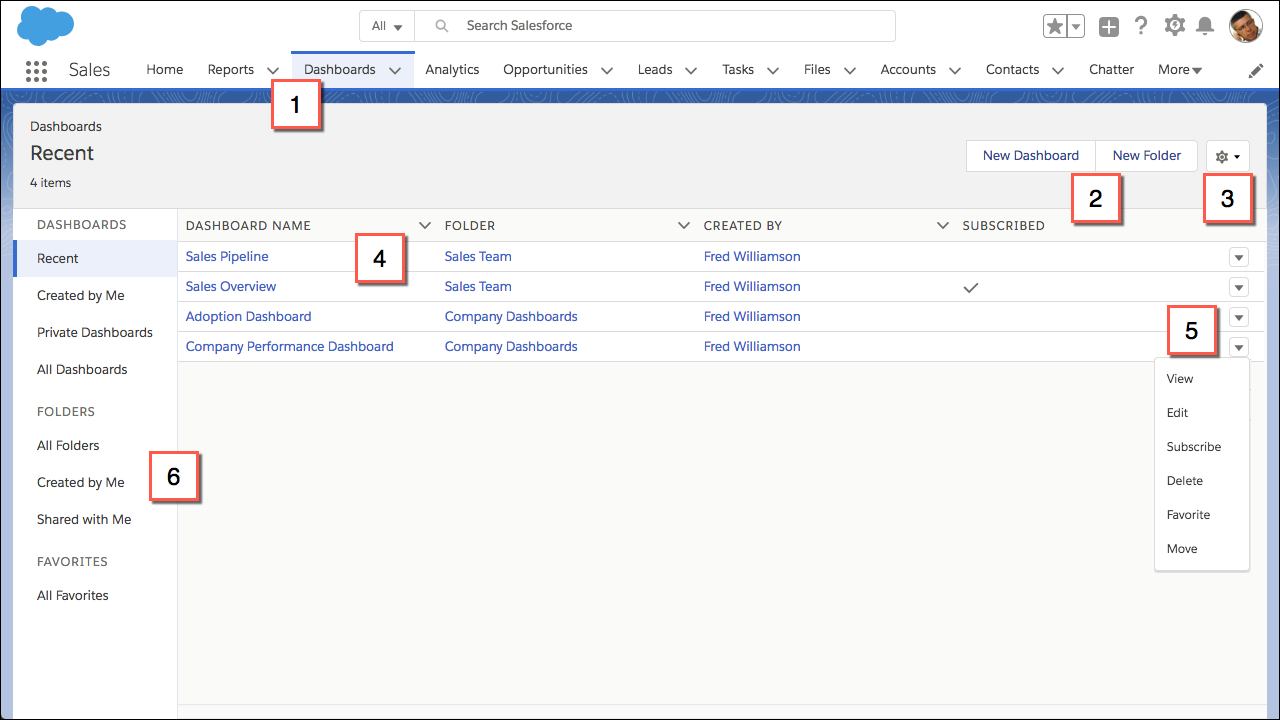Open row actions for Sales Overview
Screen dimensions: 1280x720
click(x=1239, y=287)
